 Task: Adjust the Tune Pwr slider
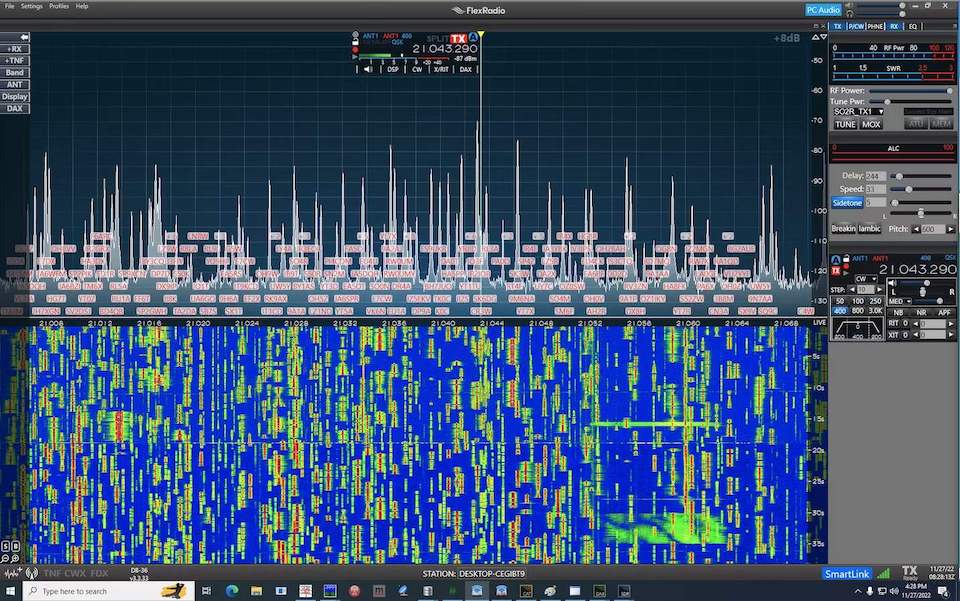pyautogui.click(x=910, y=102)
